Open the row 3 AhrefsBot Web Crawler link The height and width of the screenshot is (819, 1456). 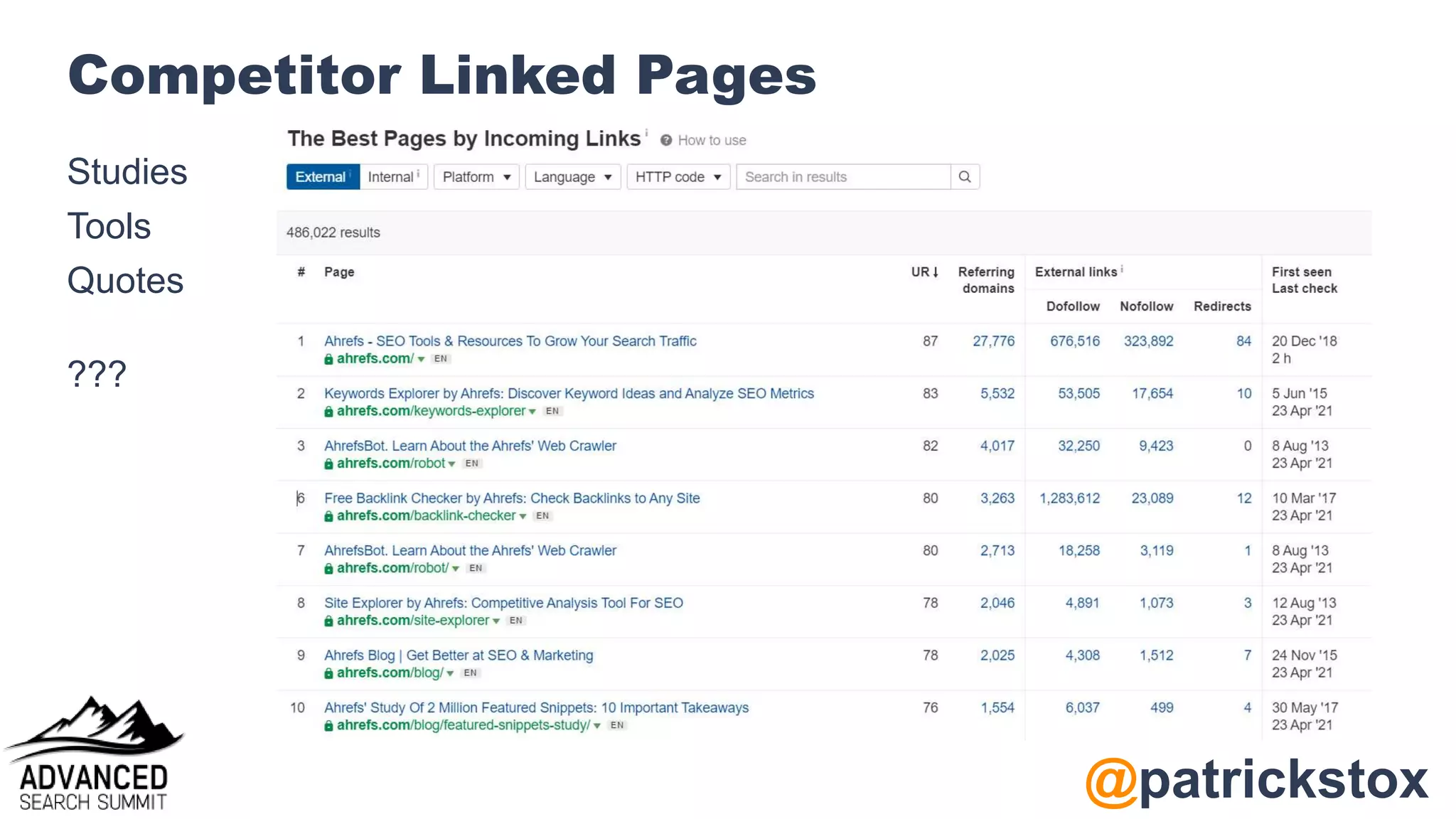pos(470,446)
